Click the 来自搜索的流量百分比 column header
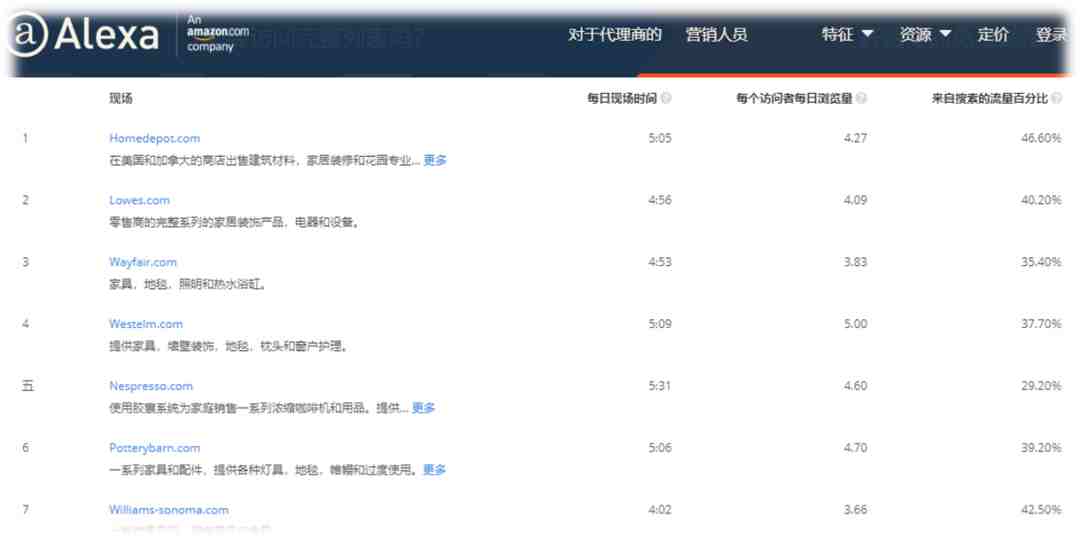The height and width of the screenshot is (539, 1080). pos(990,98)
